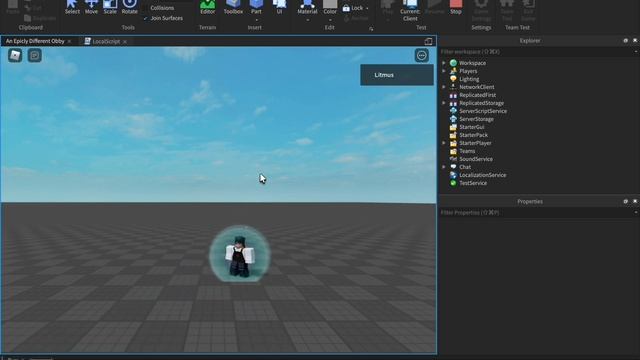Expand the StarterPlayer node
The width and height of the screenshot is (640, 360).
pos(444,143)
